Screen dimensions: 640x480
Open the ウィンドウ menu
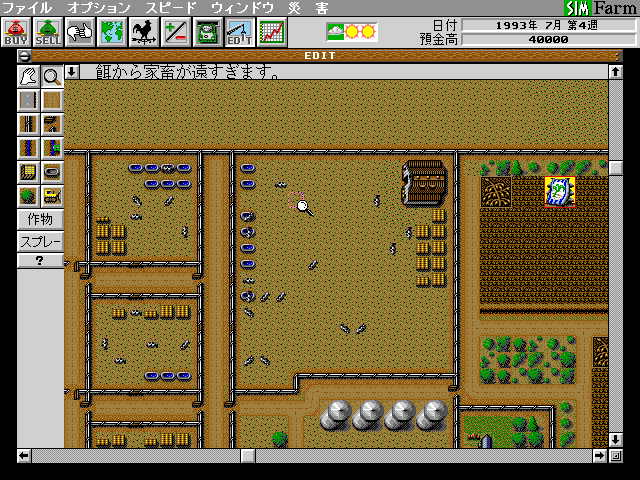click(242, 7)
